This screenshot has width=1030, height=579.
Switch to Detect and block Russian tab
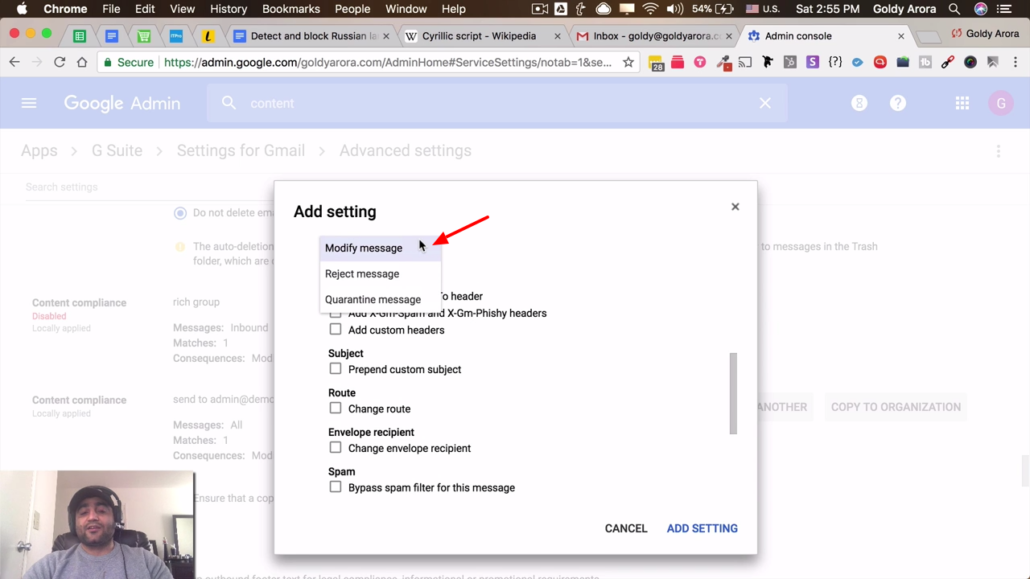[309, 36]
